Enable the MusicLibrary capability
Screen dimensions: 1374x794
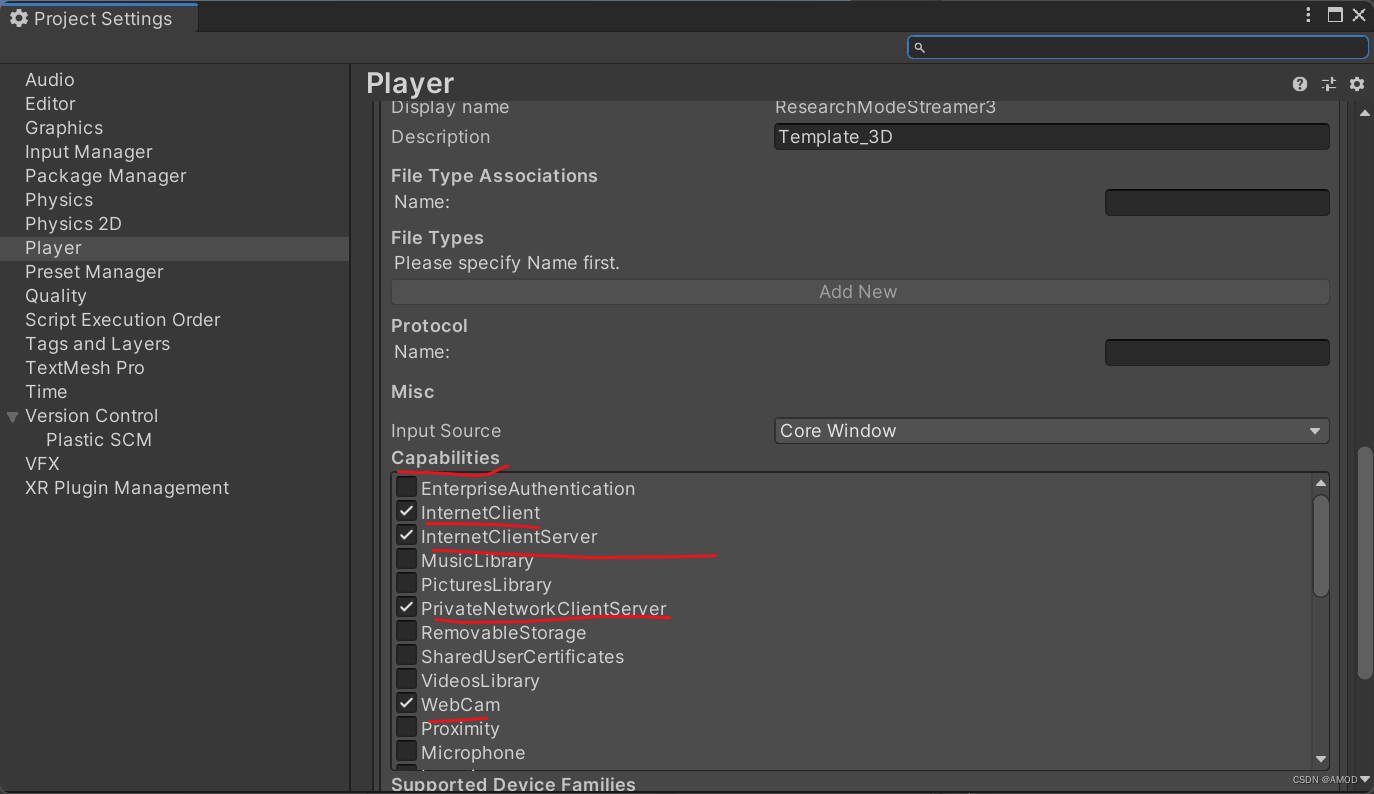click(406, 559)
